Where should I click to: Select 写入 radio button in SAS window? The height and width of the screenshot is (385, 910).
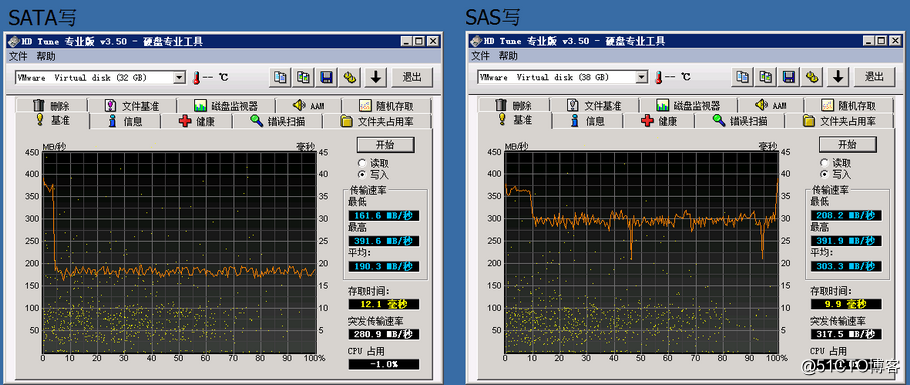pyautogui.click(x=824, y=174)
